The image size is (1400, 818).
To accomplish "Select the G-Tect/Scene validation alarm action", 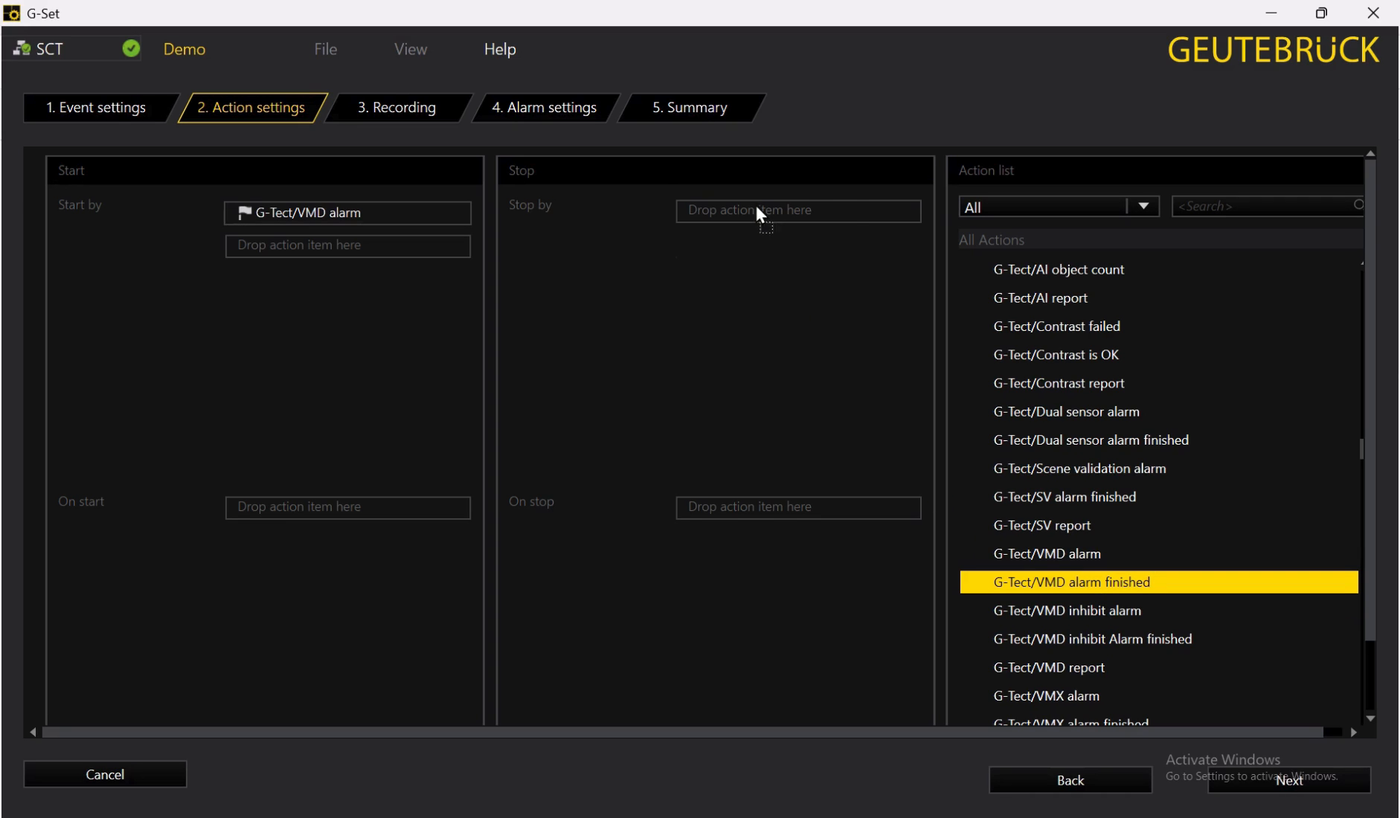I will 1080,468.
